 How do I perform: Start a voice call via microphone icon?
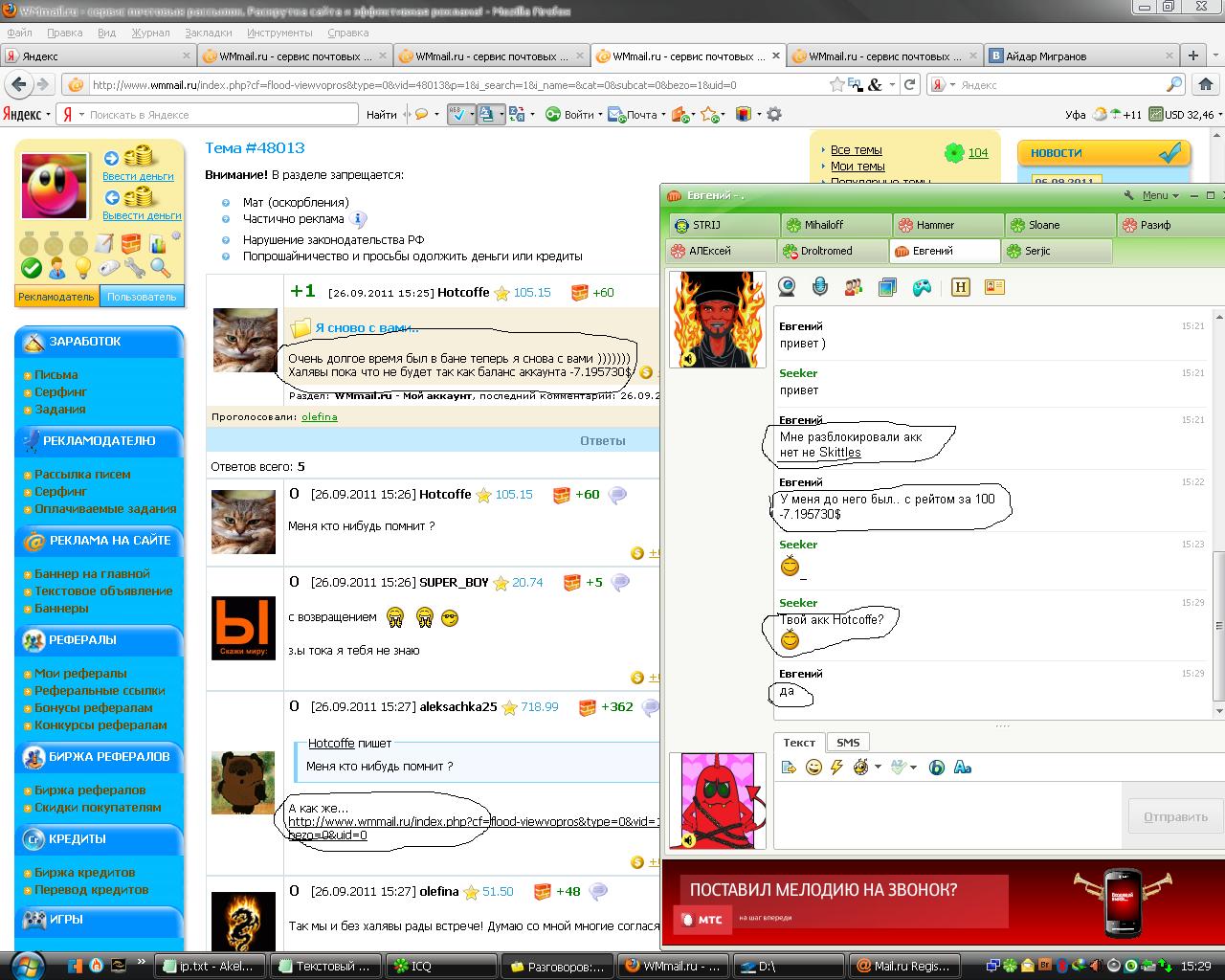(820, 286)
